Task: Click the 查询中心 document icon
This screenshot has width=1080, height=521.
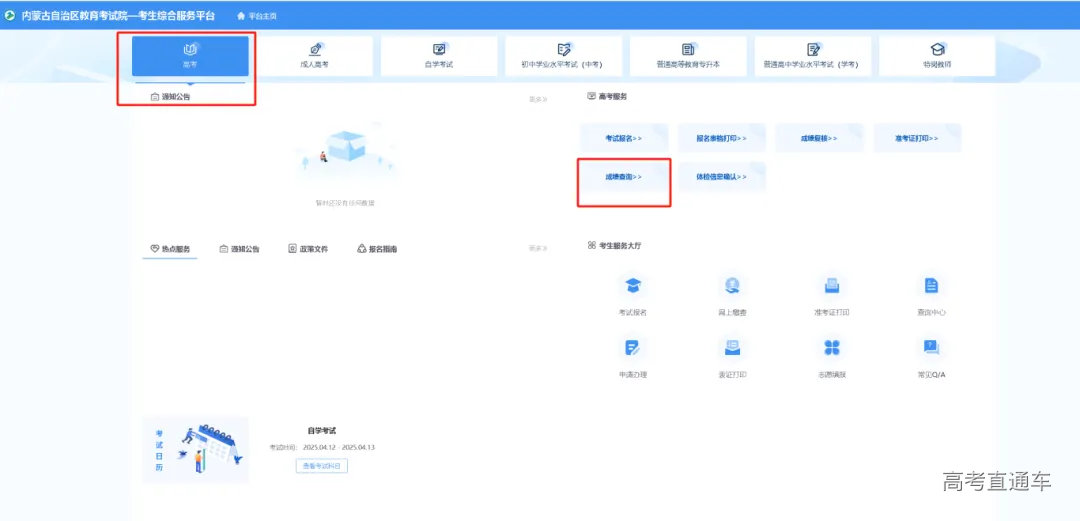Action: (x=931, y=285)
